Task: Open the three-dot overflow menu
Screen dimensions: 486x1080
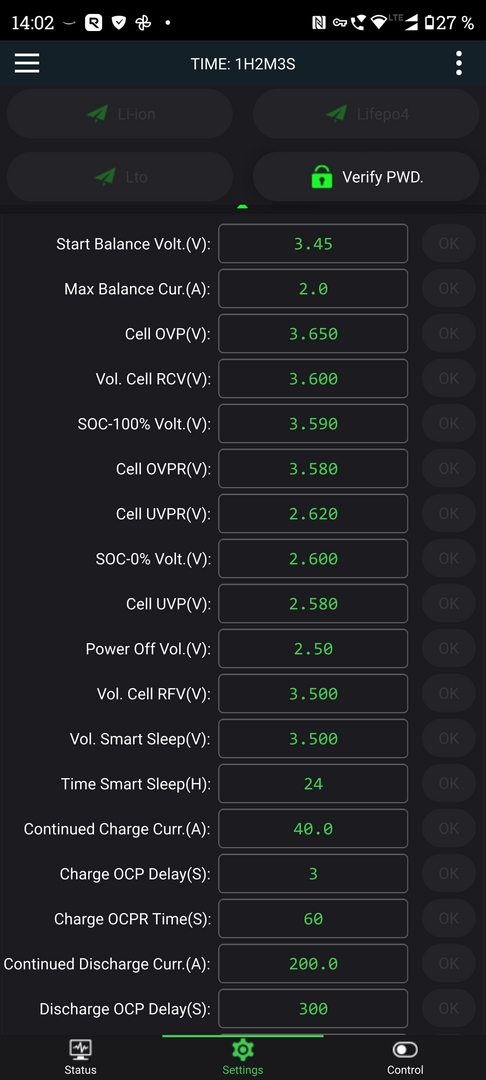Action: [458, 63]
